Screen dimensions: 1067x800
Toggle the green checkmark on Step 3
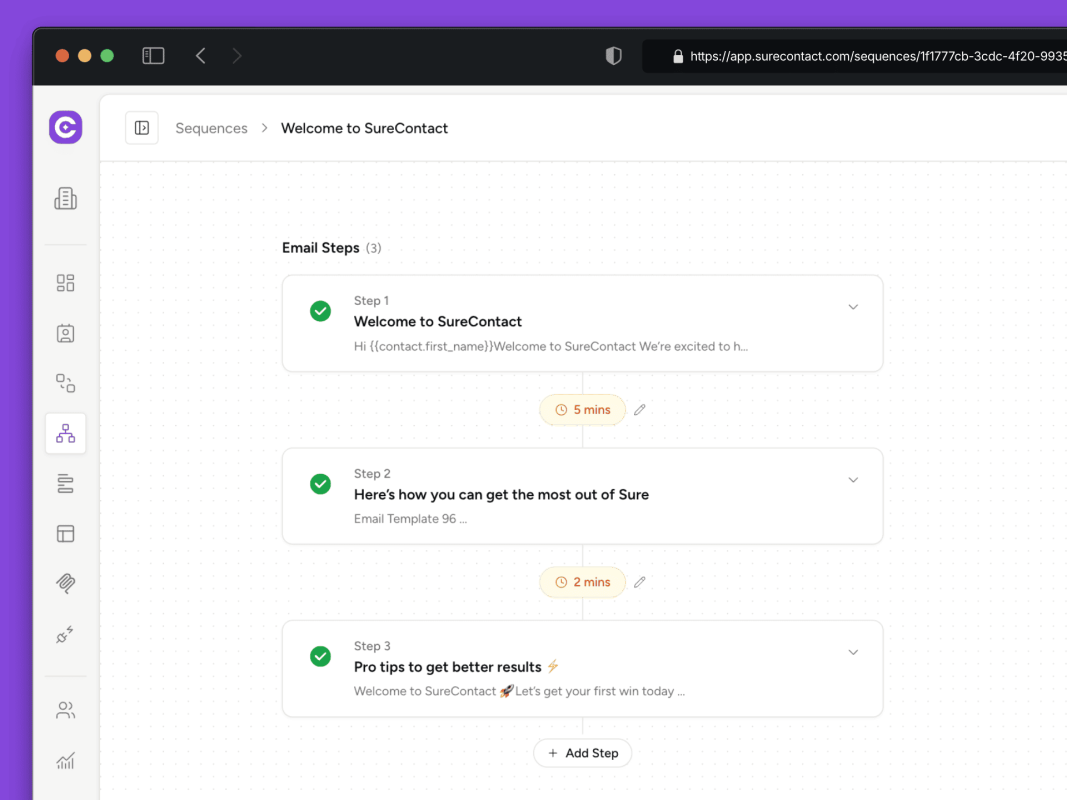[320, 656]
